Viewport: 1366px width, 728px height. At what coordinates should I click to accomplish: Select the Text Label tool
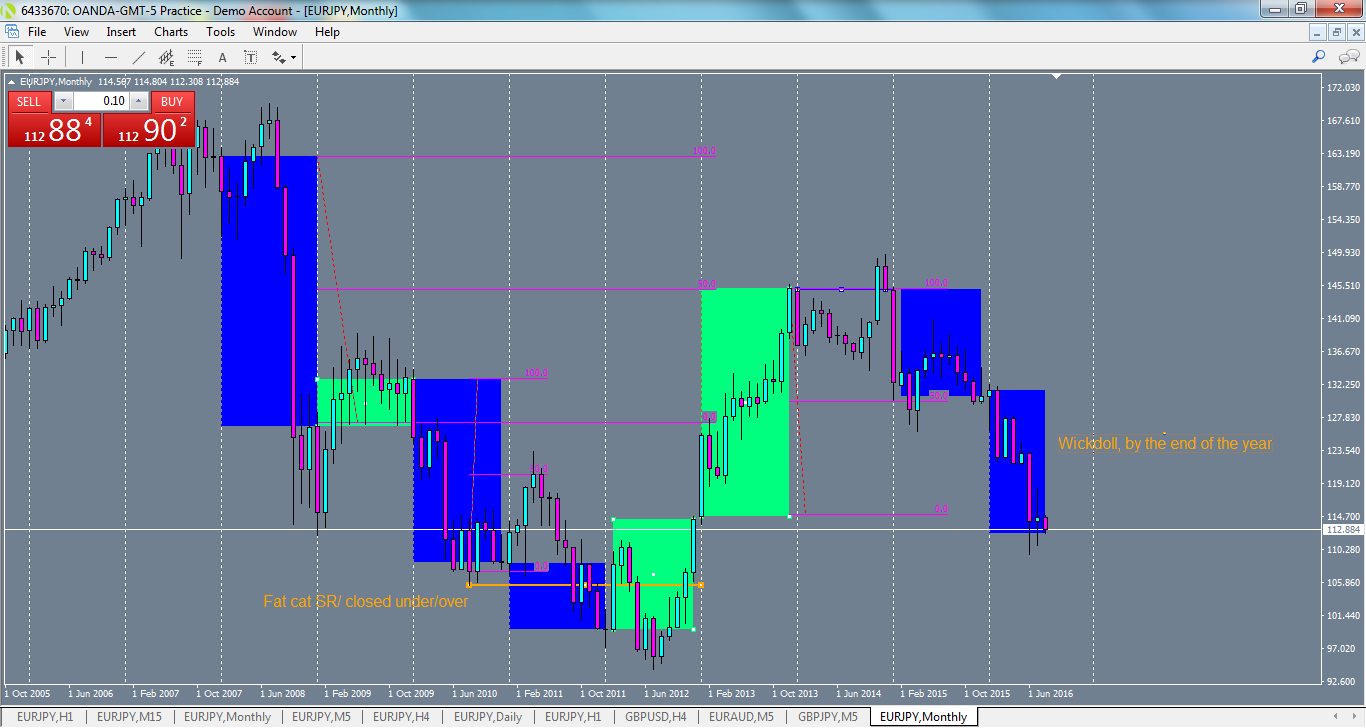[250, 57]
